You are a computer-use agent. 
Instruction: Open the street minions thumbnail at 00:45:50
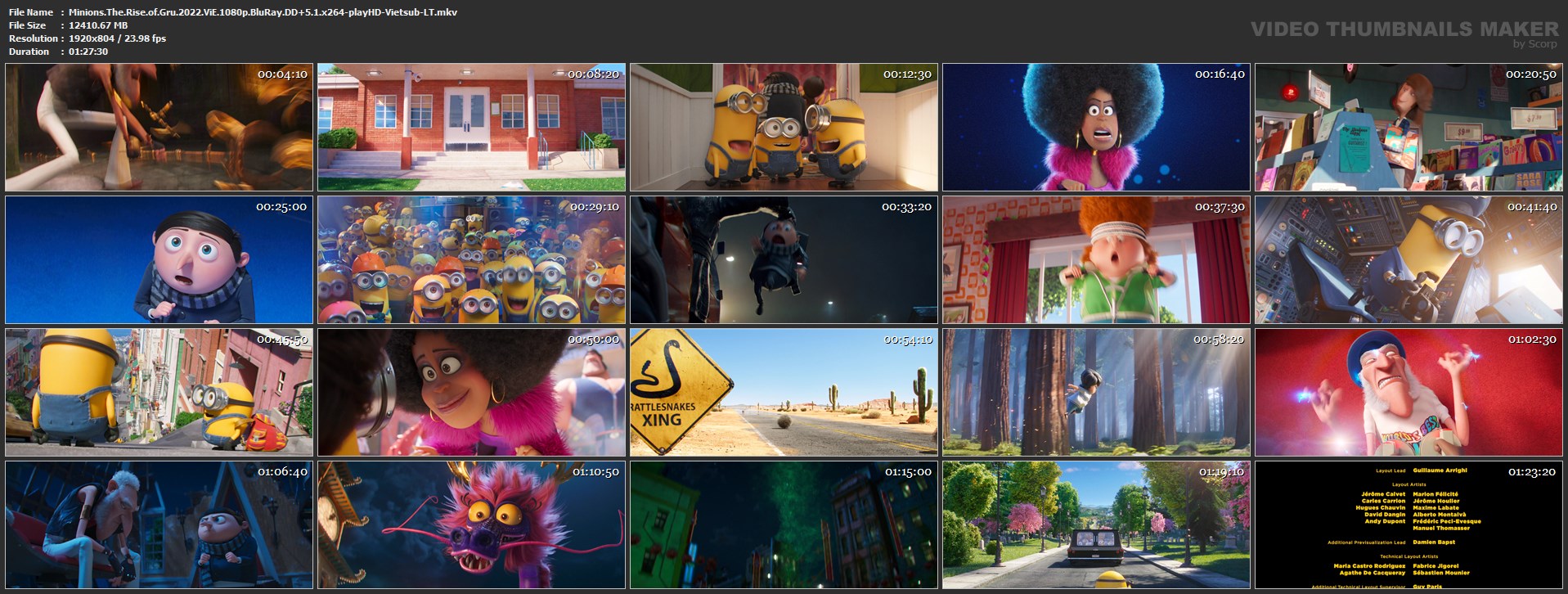pos(159,393)
